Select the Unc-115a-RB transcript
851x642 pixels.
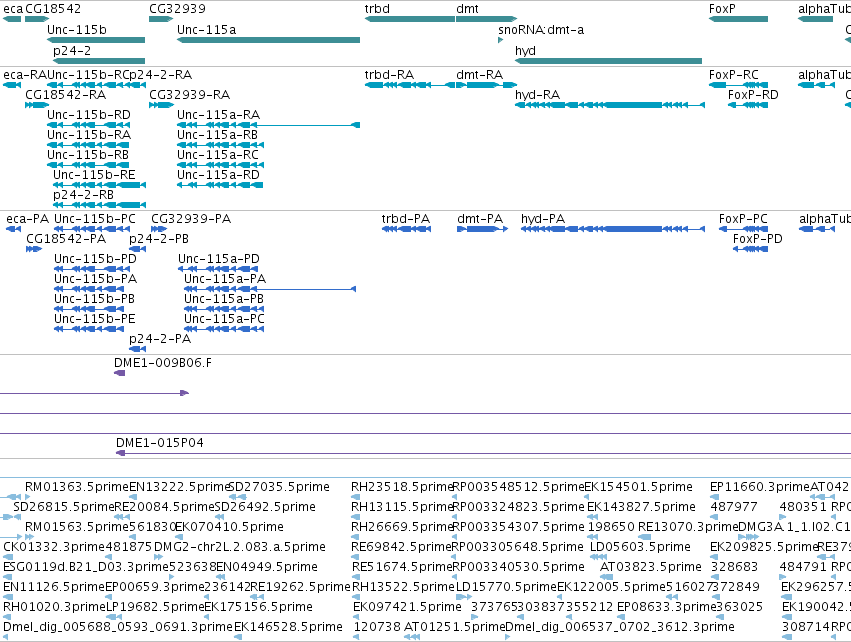(220, 145)
